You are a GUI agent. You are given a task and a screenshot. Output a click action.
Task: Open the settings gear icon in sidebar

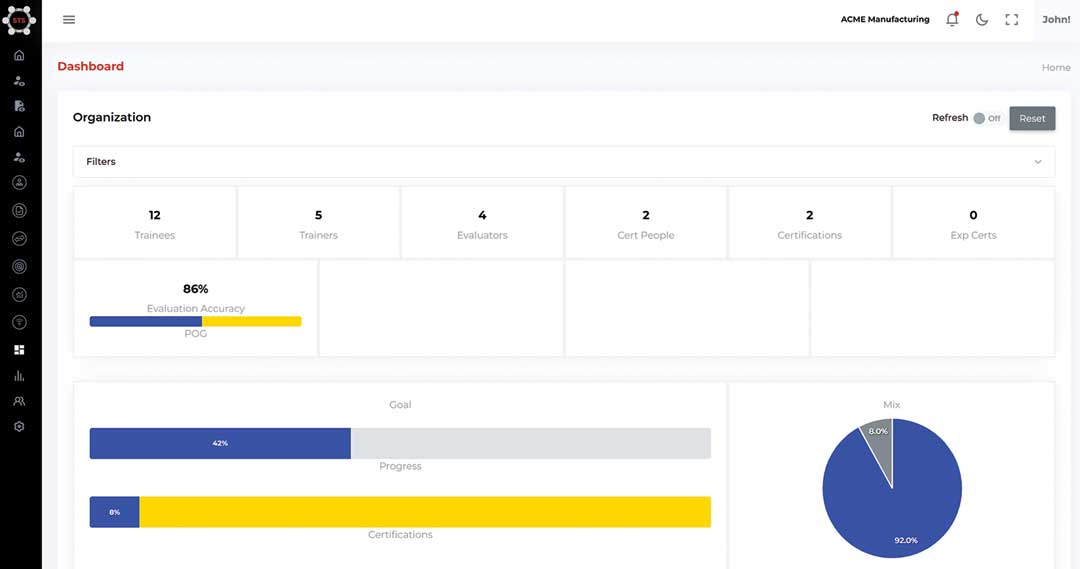point(19,427)
